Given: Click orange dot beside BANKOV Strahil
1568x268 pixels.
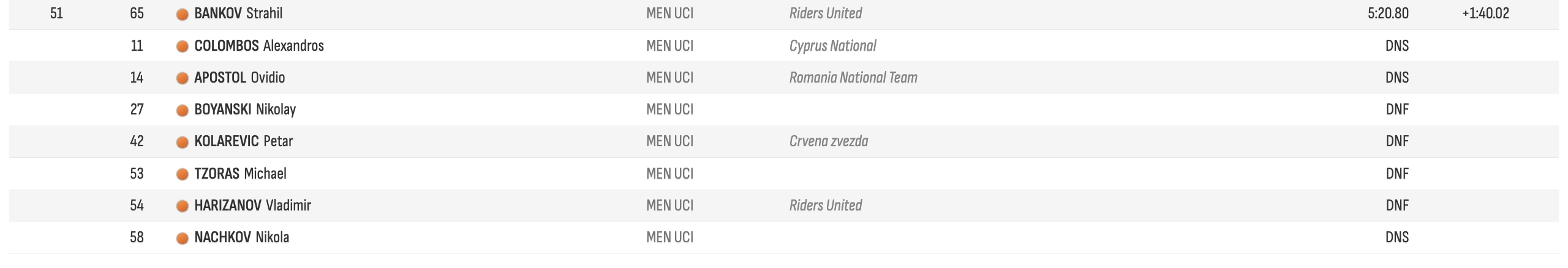Looking at the screenshot, I should tap(182, 15).
